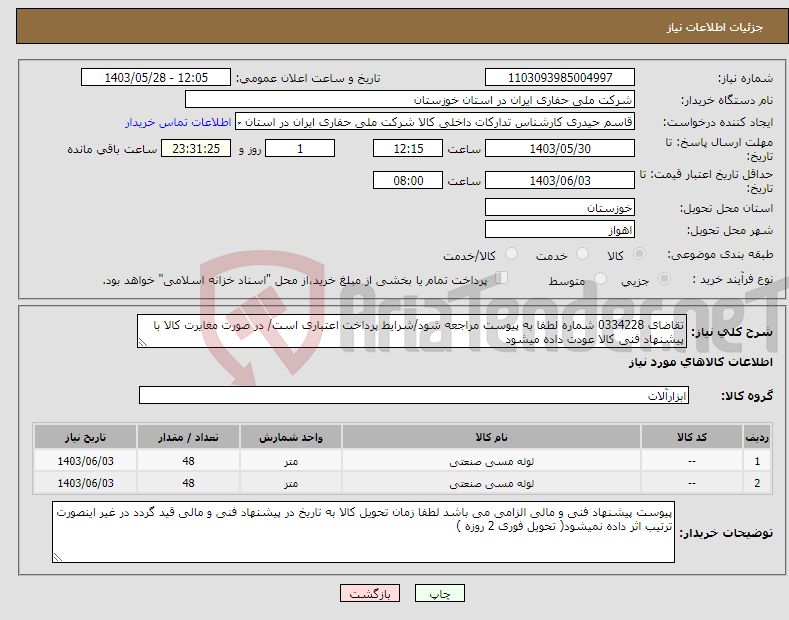Screen dimensions: 789x620
Task: Click row 2 item name لوله مسی صنعتی
Action: [491, 483]
